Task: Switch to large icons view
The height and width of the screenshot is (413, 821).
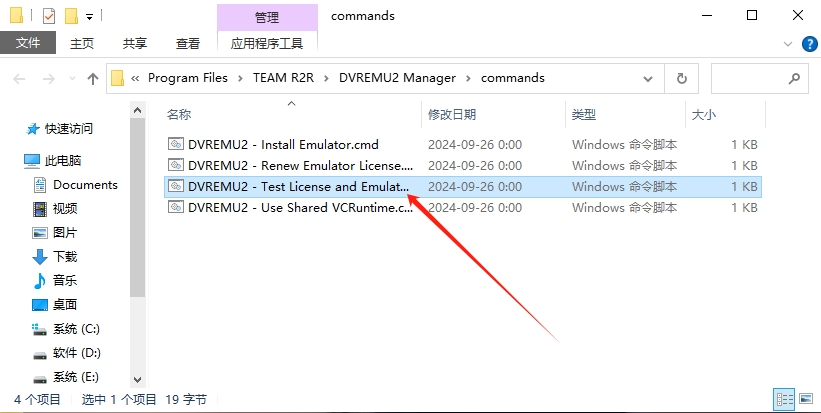Action: (x=805, y=399)
